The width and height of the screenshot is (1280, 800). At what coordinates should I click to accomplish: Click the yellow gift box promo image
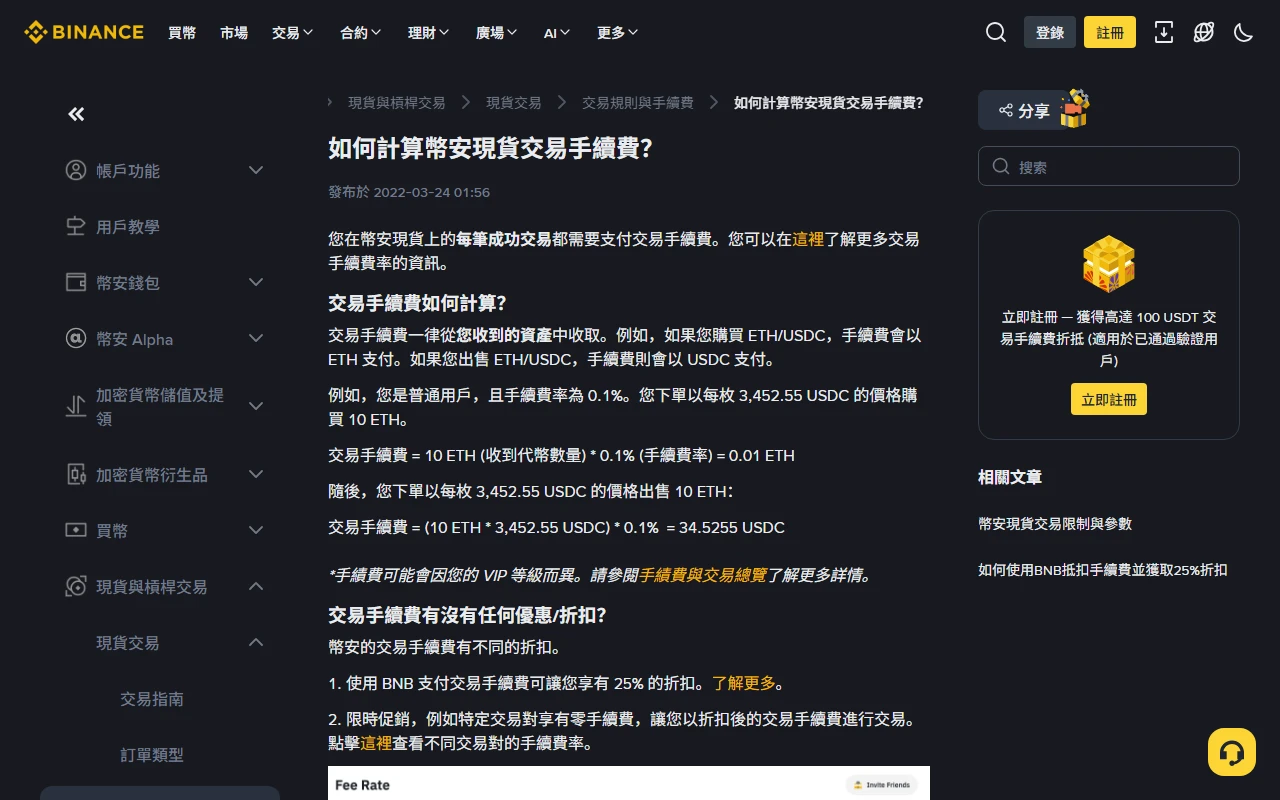click(1109, 264)
